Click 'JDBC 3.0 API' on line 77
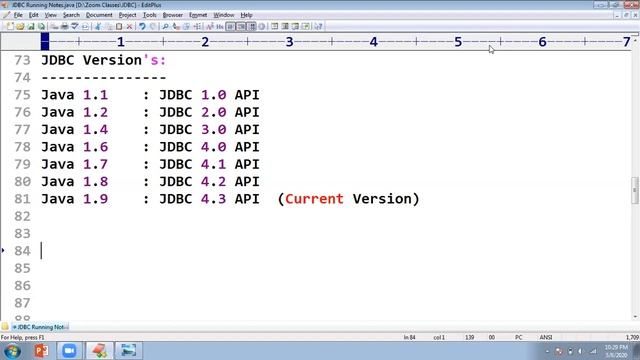Image resolution: width=640 pixels, height=360 pixels. [209, 129]
